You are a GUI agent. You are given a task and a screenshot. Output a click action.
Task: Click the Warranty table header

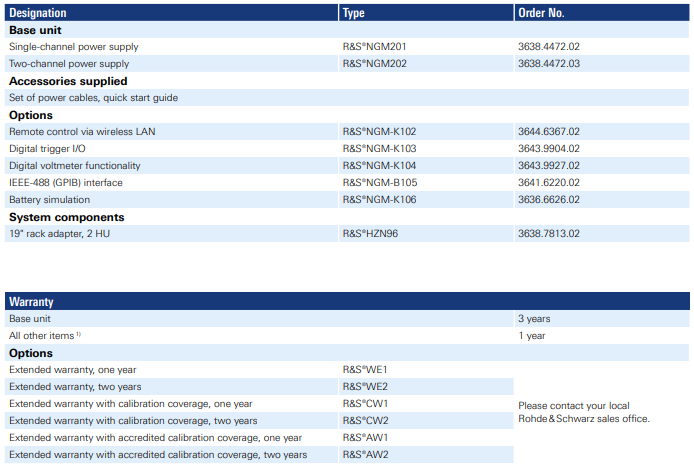347,301
